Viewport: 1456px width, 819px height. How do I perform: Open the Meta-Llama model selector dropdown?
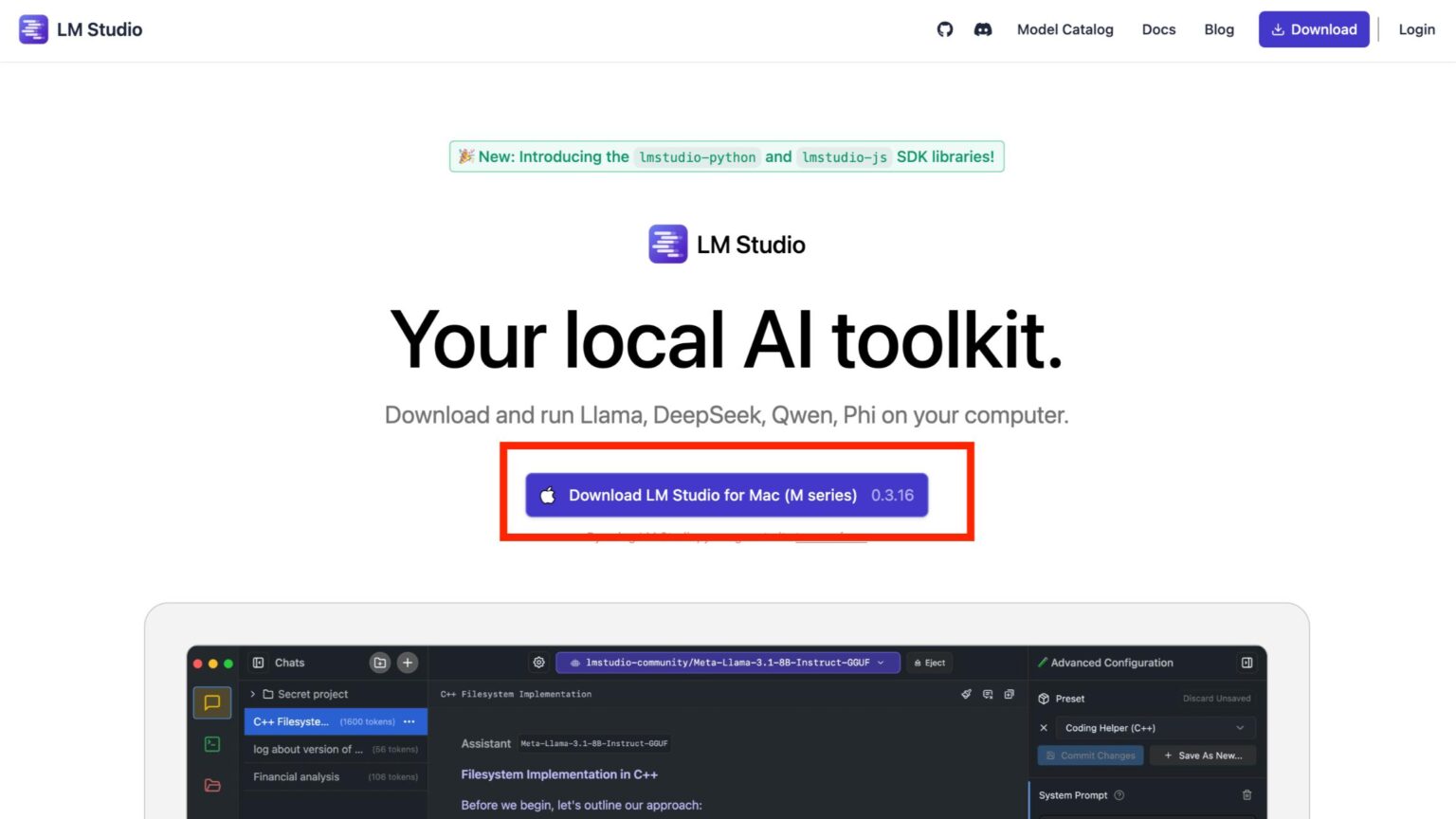coord(727,663)
